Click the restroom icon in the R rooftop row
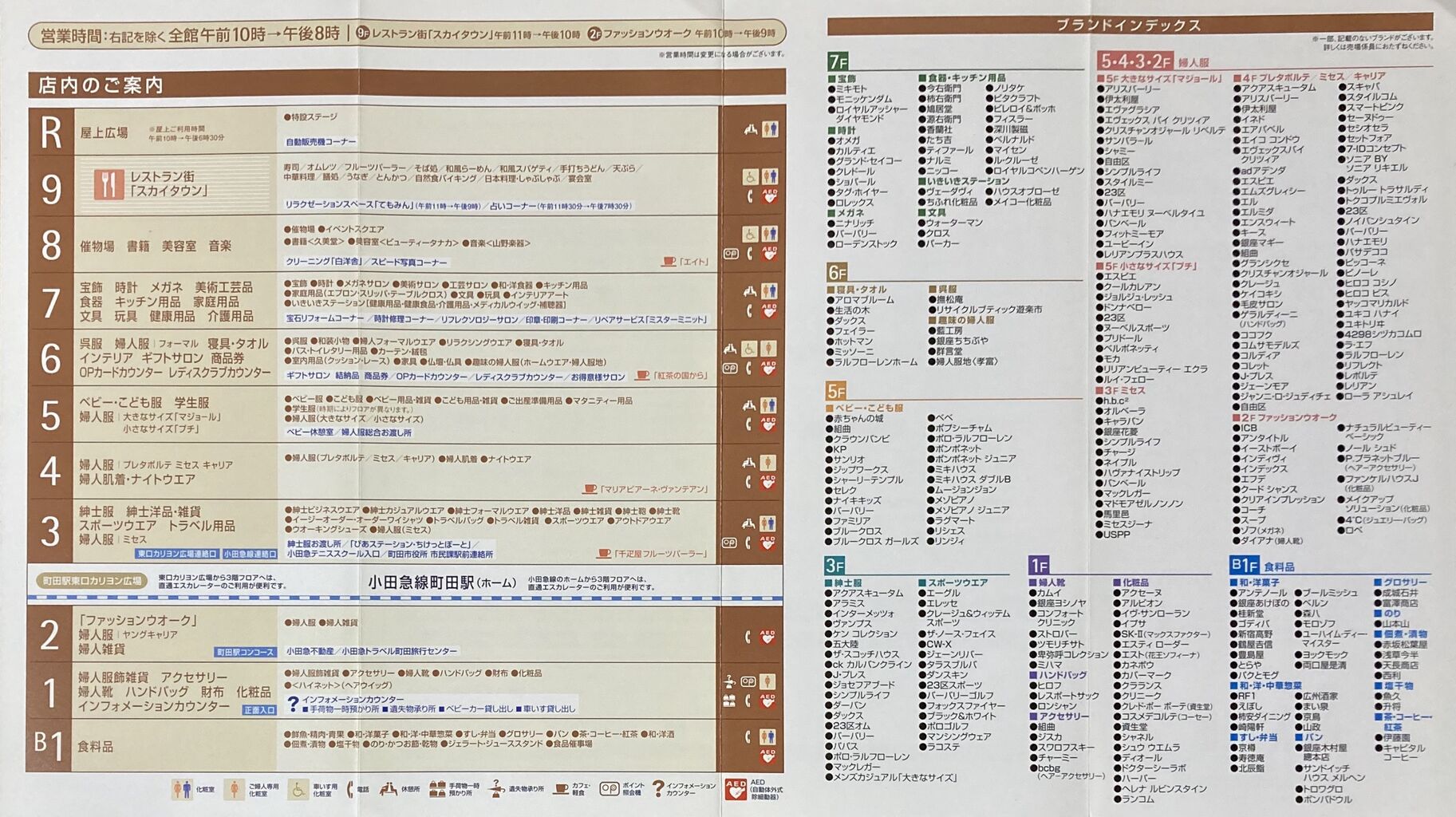Image resolution: width=1456 pixels, height=817 pixels. click(x=770, y=128)
